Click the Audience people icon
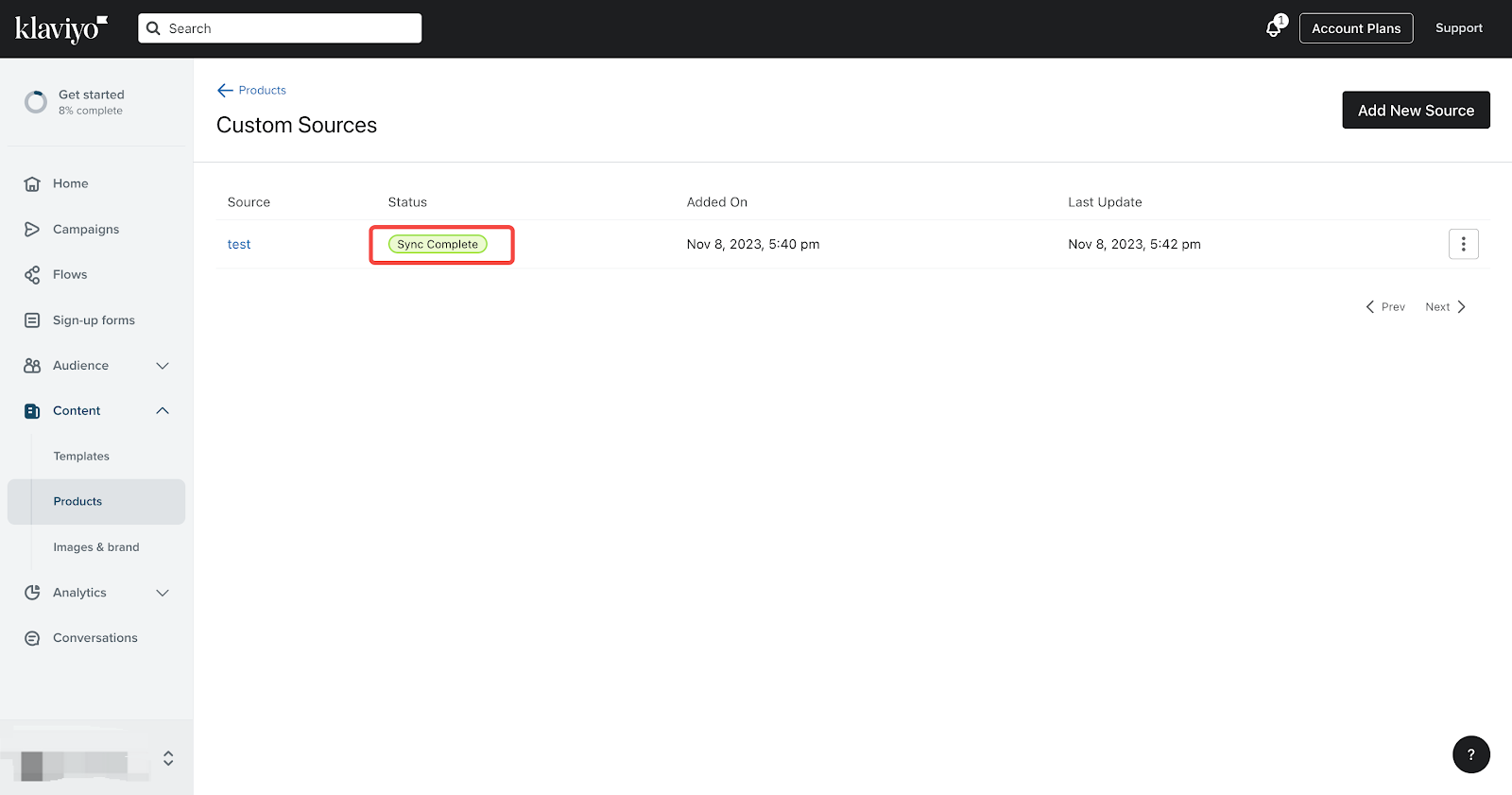 click(x=32, y=366)
